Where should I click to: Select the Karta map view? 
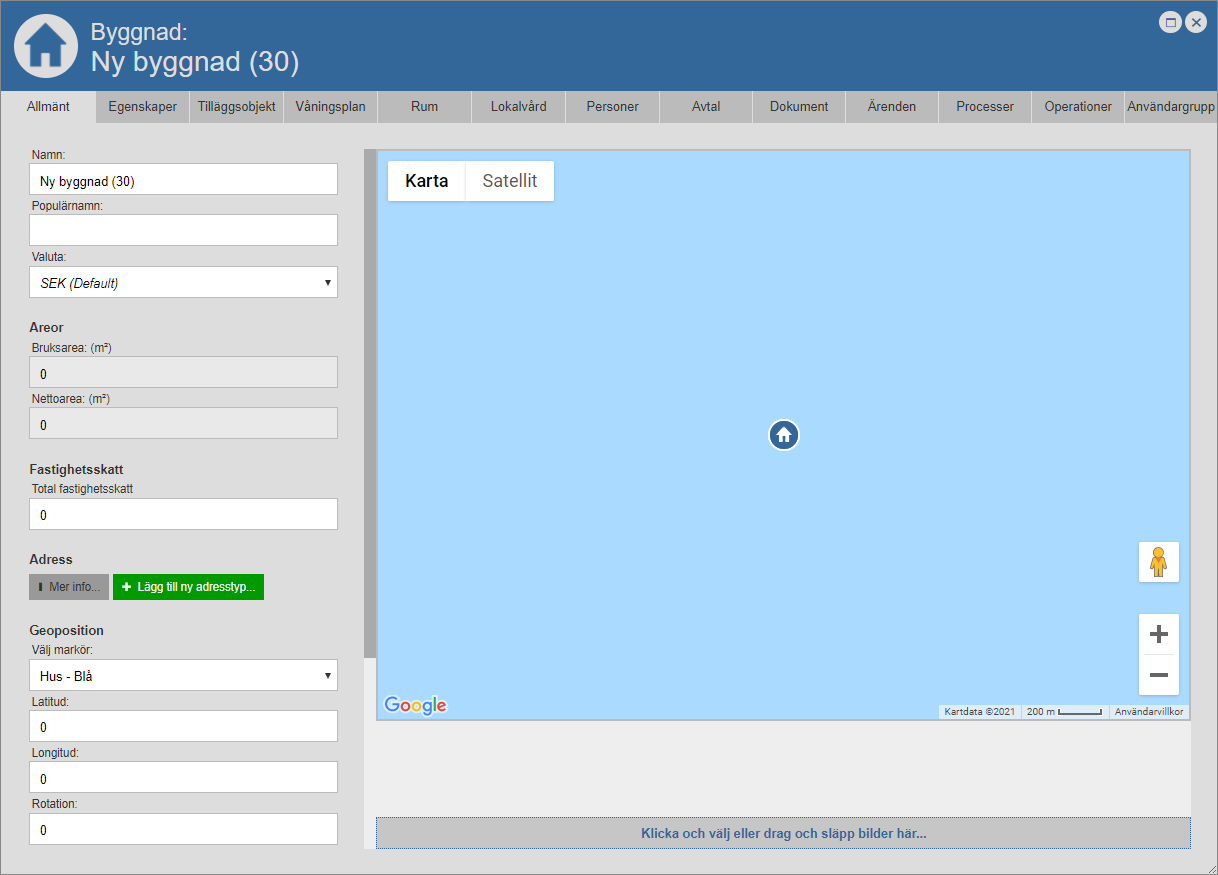tap(426, 181)
